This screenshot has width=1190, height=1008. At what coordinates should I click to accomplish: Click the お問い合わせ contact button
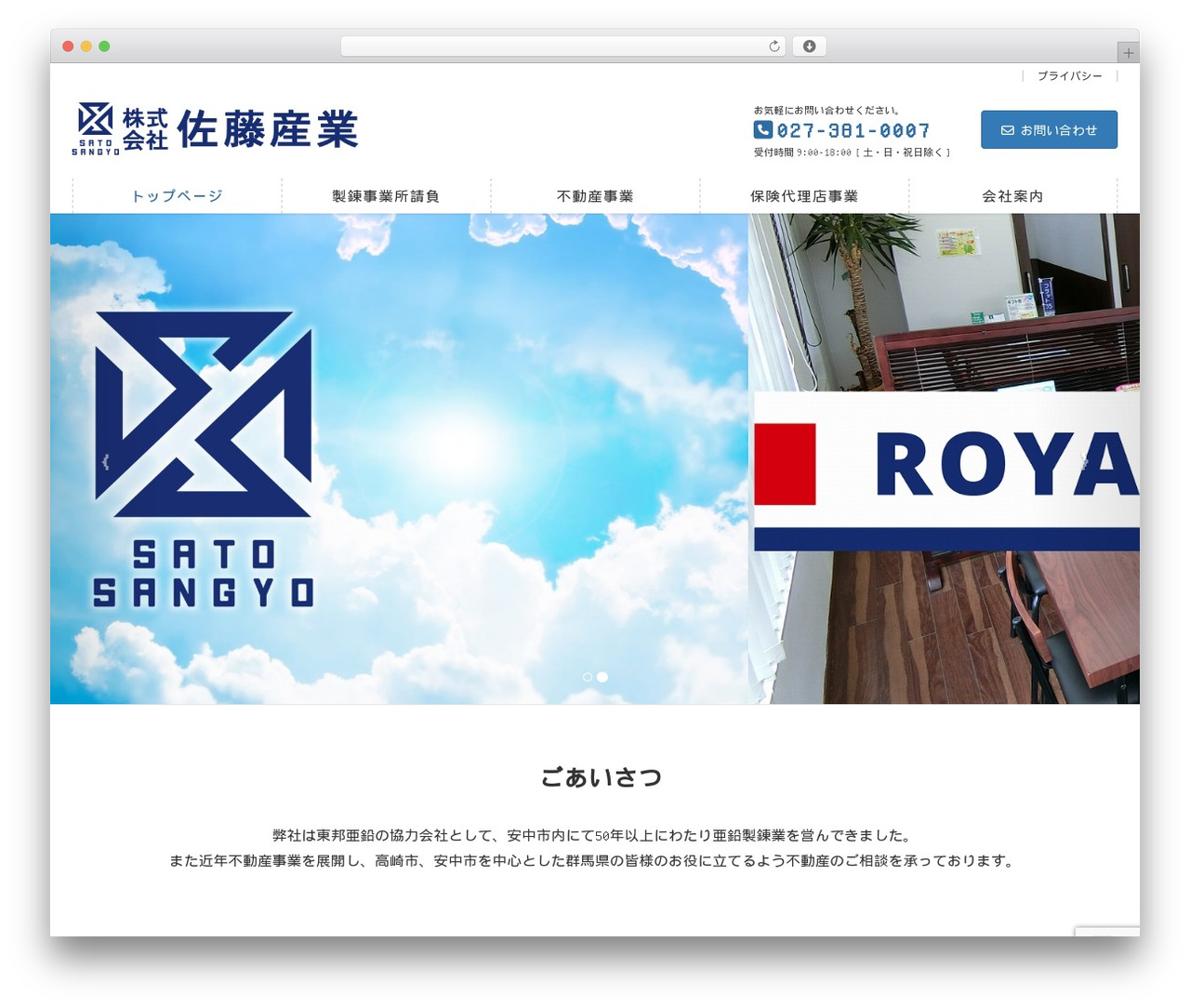(1049, 130)
